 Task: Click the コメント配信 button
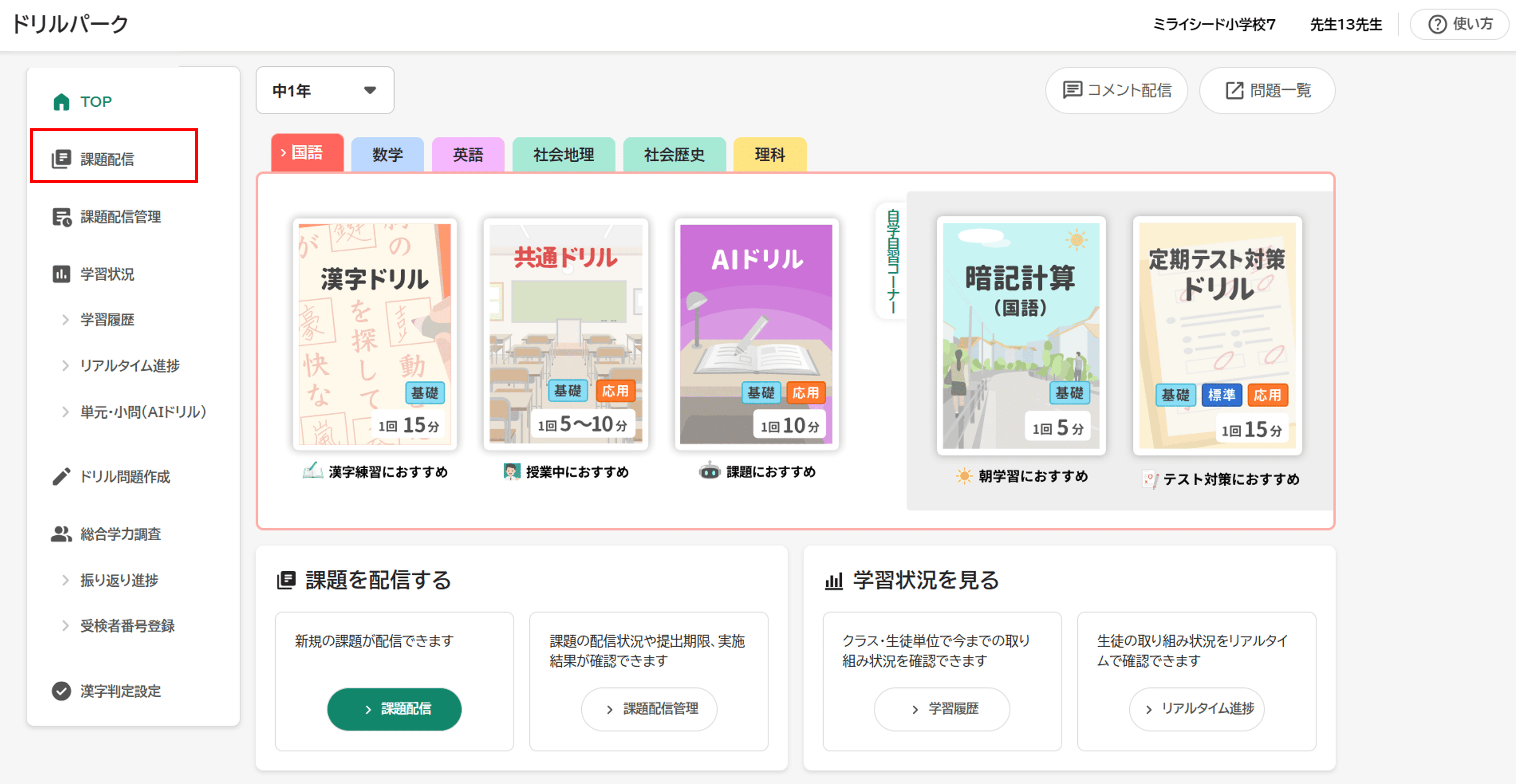[1116, 90]
